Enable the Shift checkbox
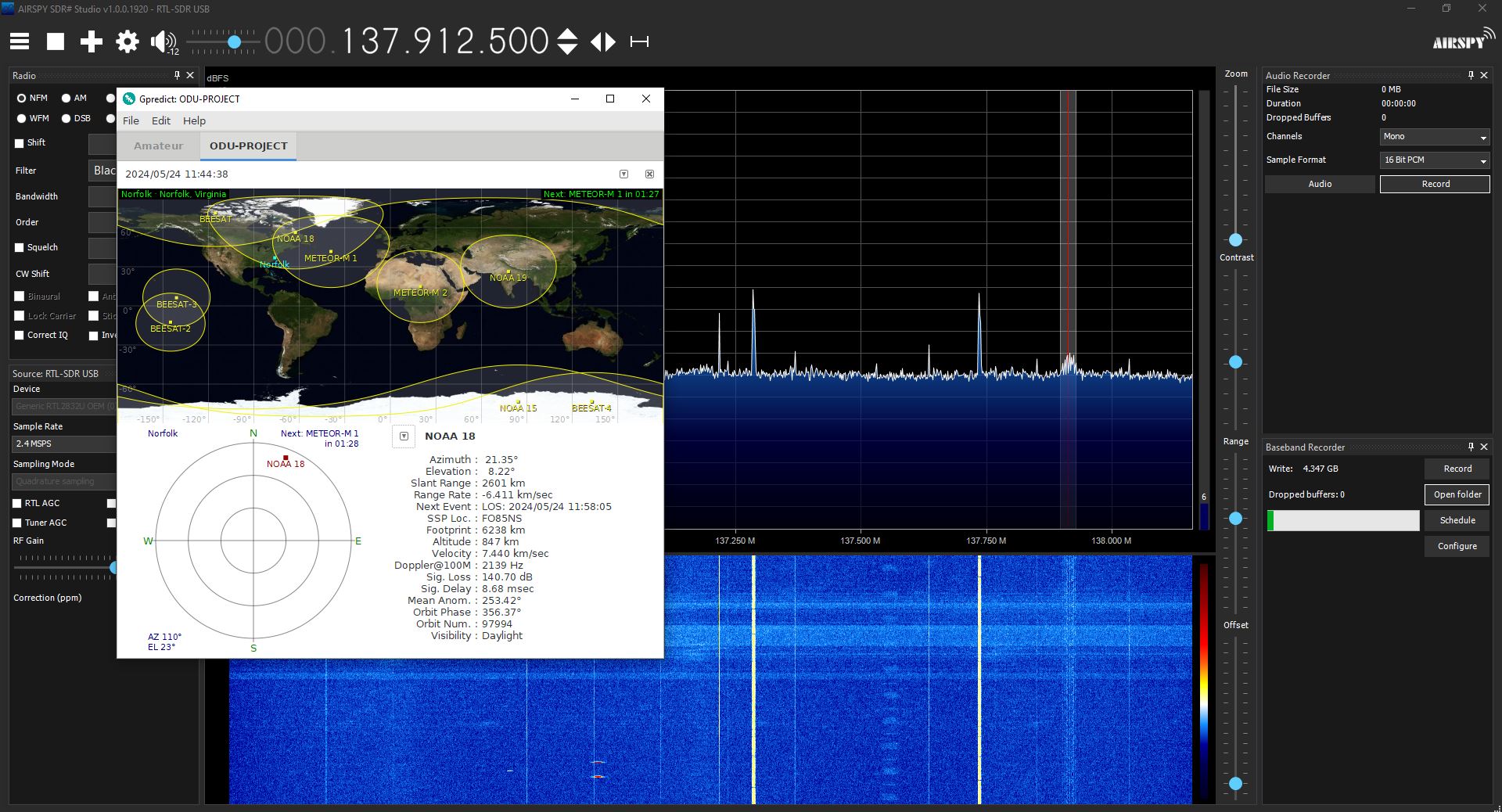 coord(20,143)
